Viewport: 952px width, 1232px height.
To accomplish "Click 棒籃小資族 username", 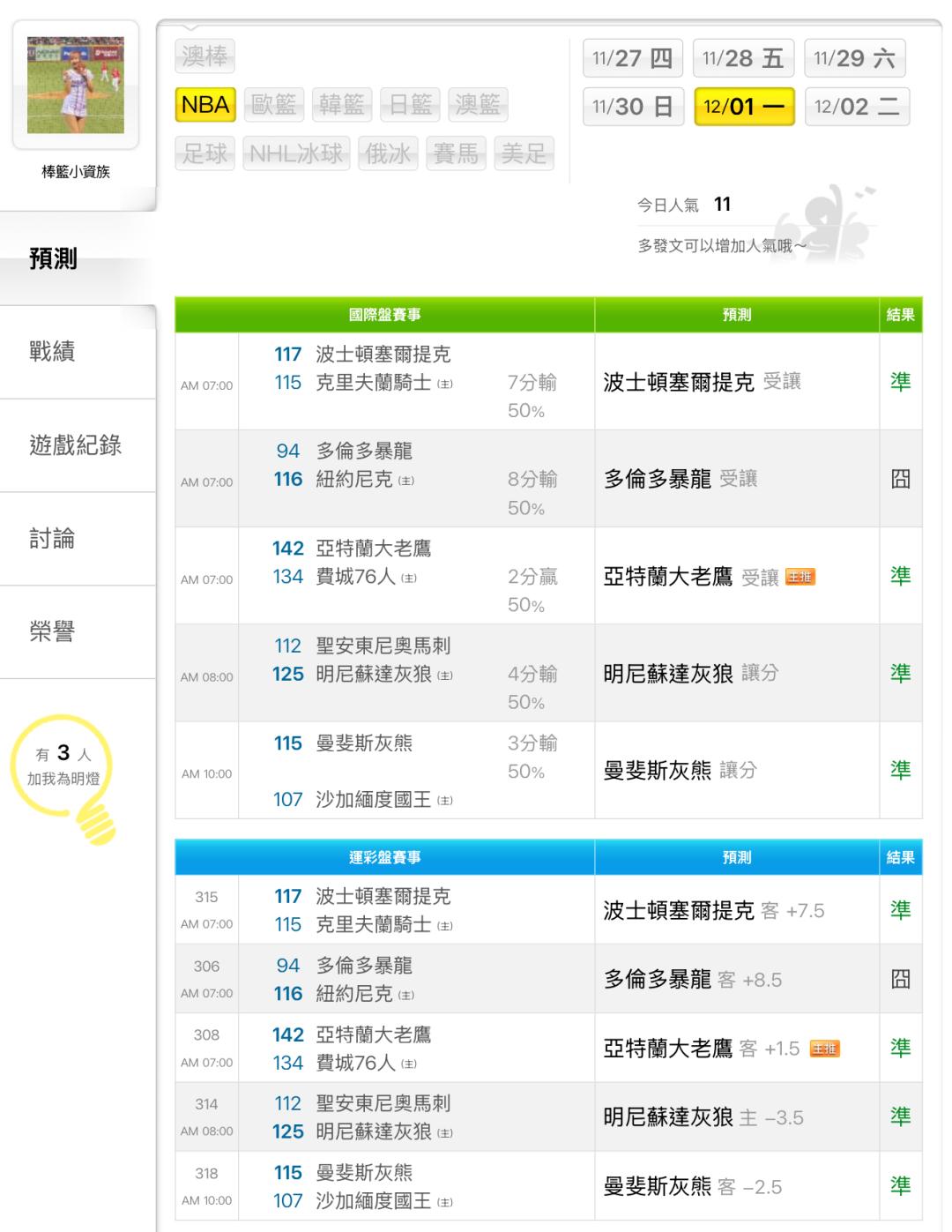I will [x=76, y=172].
